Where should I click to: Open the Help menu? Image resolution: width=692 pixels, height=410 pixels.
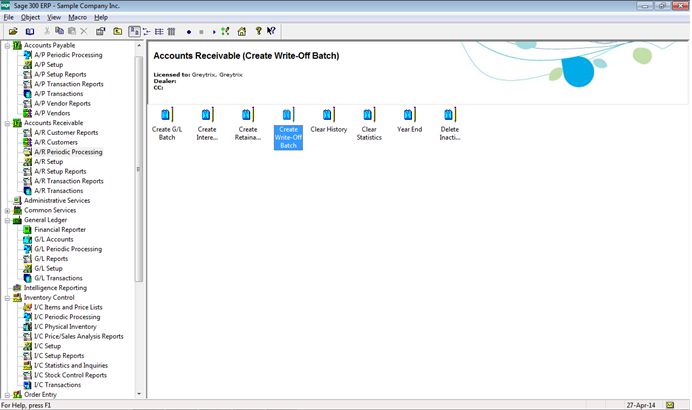tap(101, 17)
